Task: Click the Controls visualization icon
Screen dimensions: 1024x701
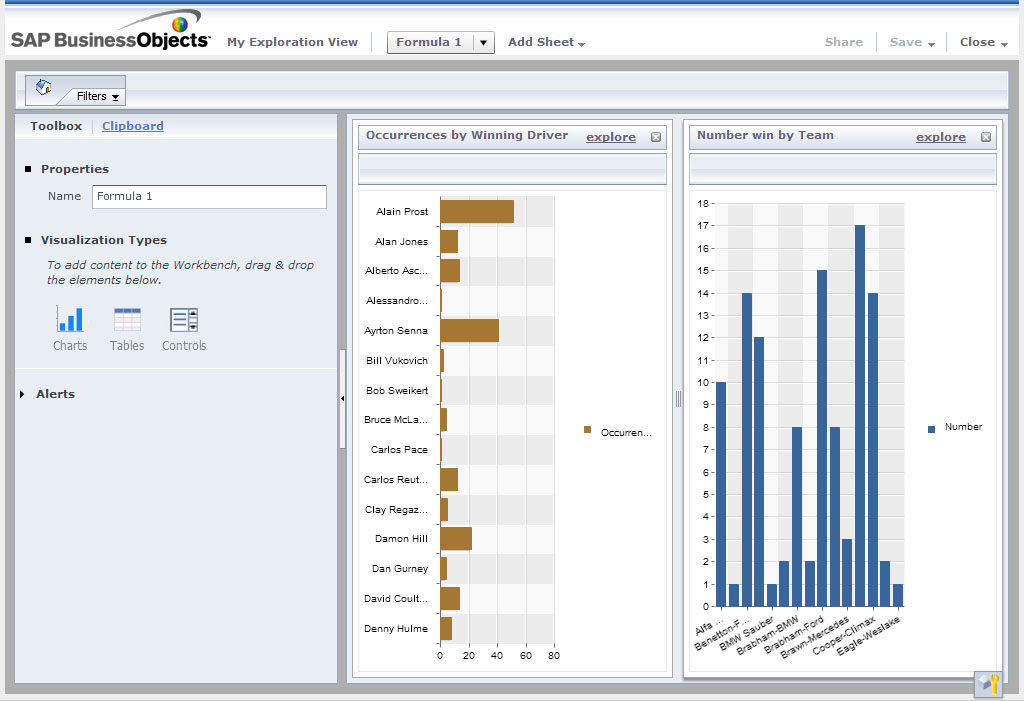Action: click(x=184, y=320)
